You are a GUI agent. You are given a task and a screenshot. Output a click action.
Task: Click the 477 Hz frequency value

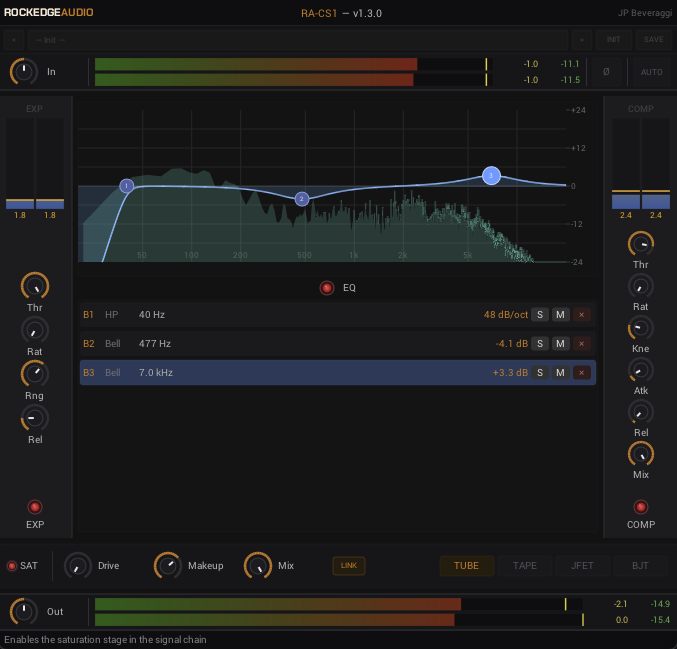(x=155, y=344)
